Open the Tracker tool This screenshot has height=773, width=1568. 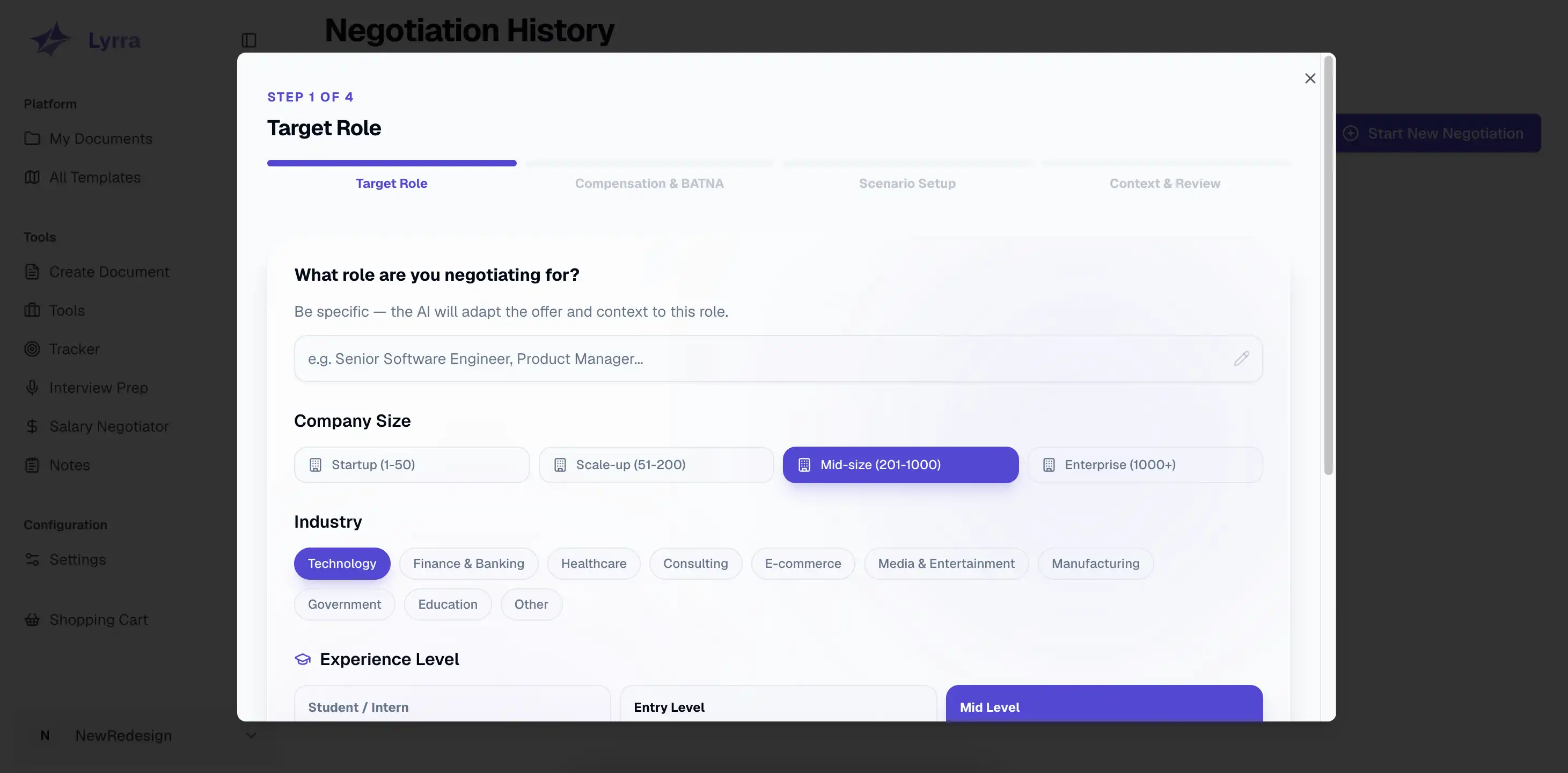click(74, 348)
